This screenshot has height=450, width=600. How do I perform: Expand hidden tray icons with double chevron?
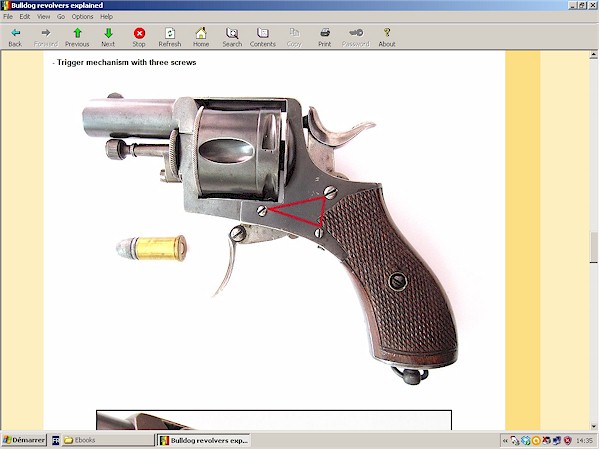(x=505, y=441)
